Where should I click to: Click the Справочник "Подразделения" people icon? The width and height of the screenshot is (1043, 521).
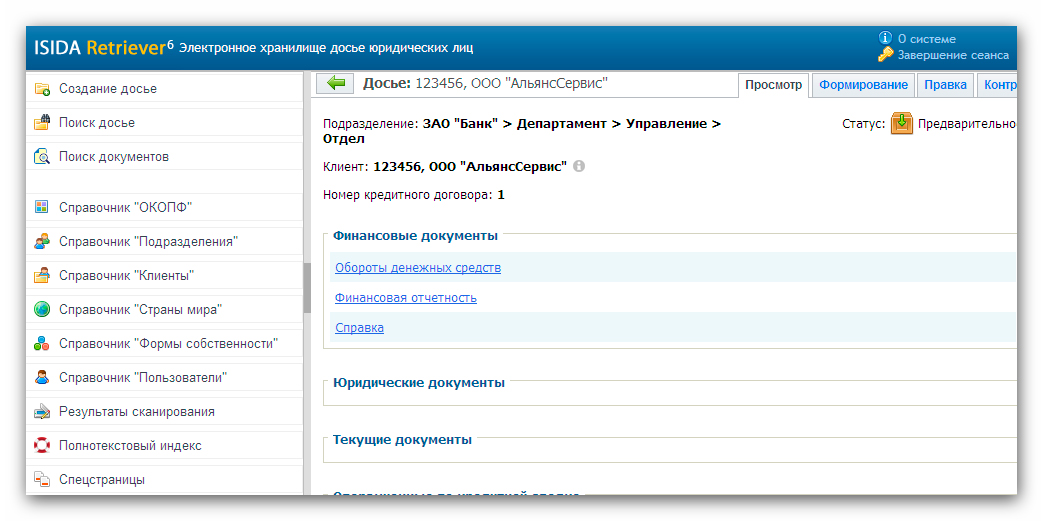(42, 242)
